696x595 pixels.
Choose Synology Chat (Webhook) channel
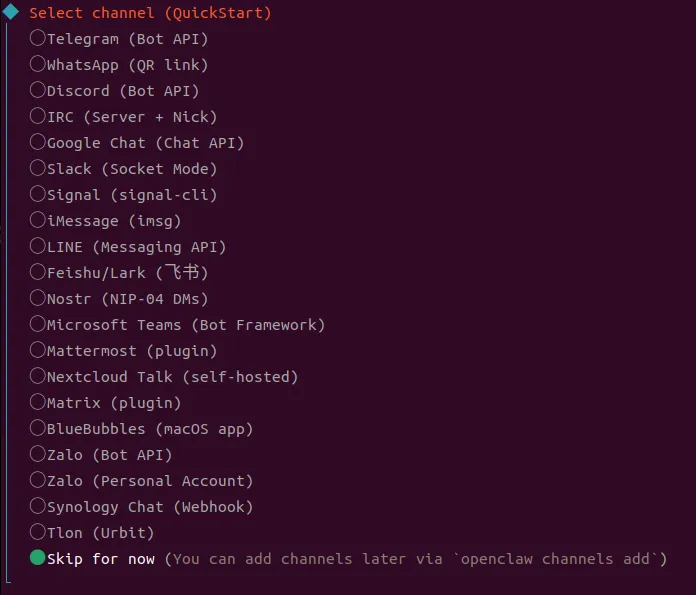38,507
